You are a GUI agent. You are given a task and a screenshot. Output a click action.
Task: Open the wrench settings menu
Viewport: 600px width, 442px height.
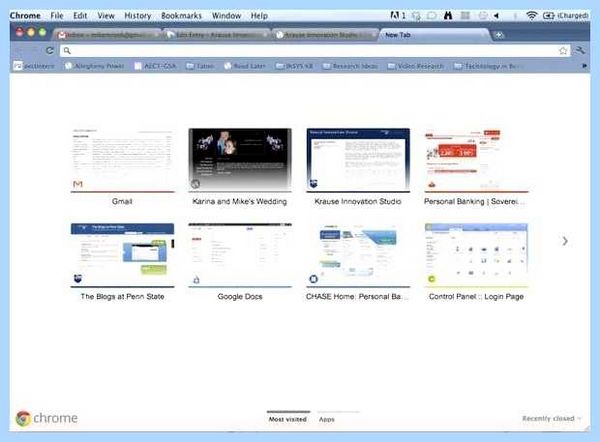[580, 50]
